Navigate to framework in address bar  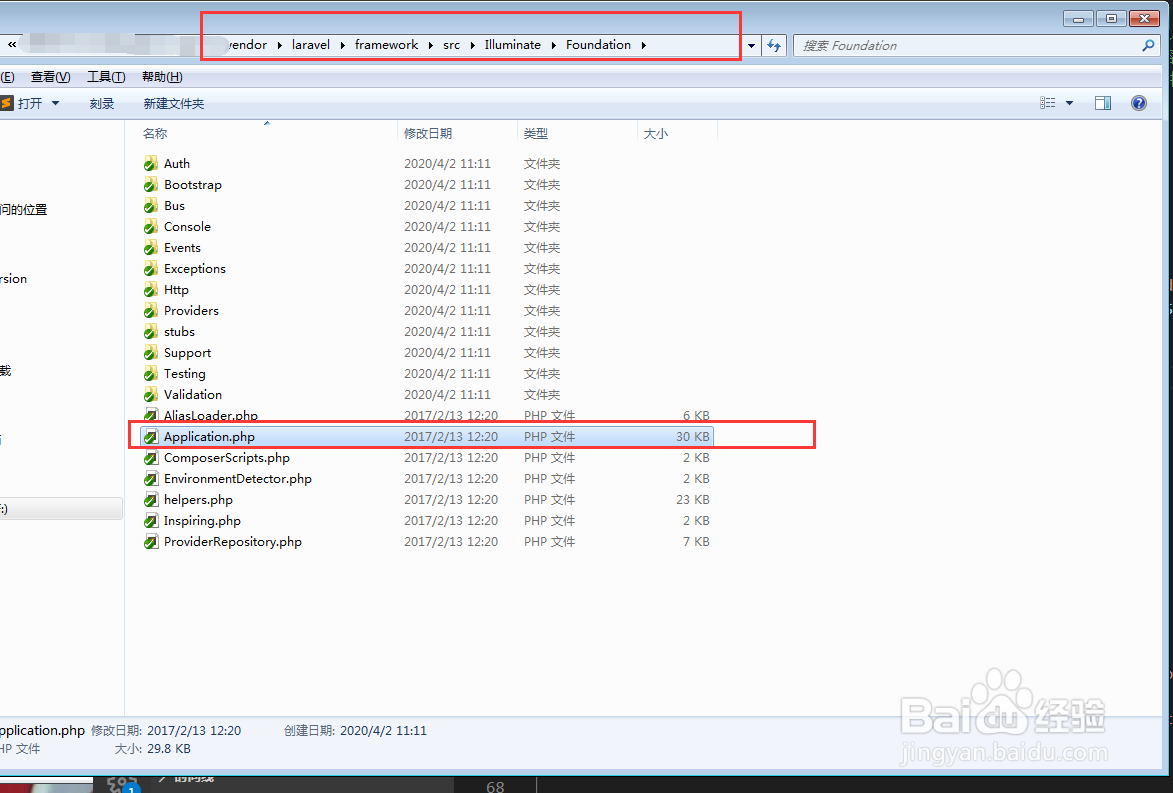click(387, 45)
